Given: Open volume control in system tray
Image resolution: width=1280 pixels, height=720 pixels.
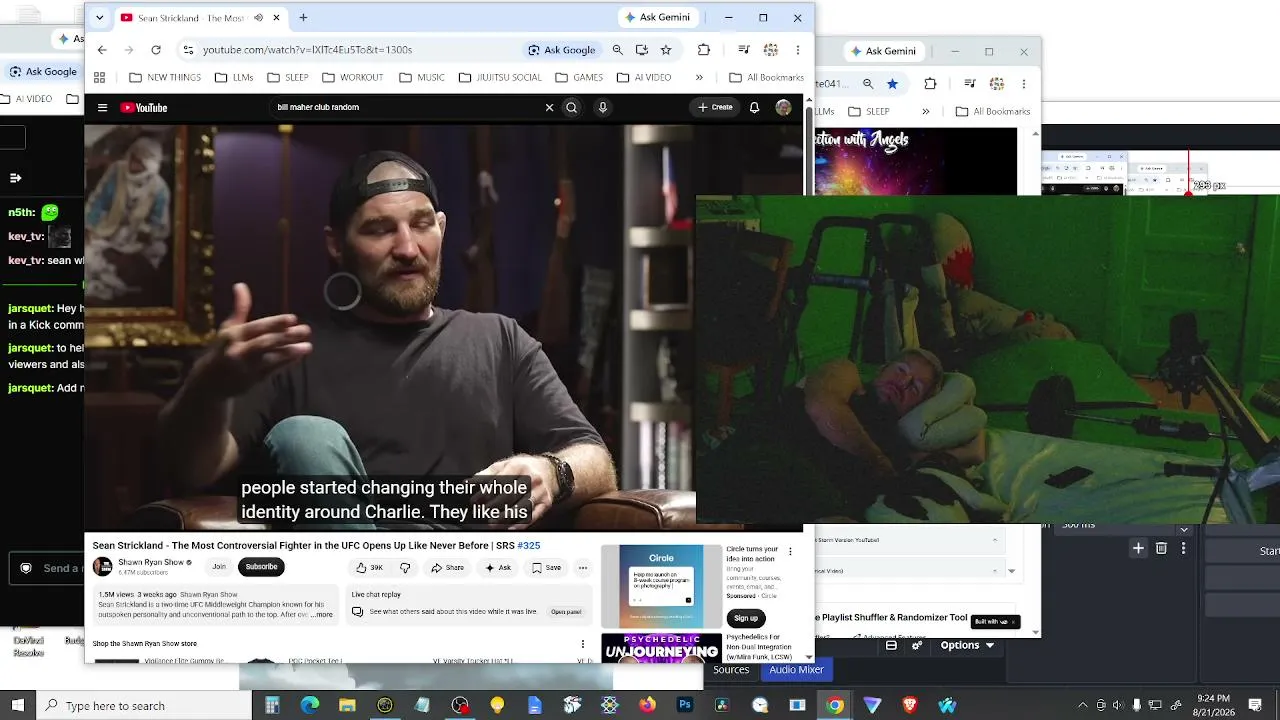Looking at the screenshot, I should point(1118,706).
